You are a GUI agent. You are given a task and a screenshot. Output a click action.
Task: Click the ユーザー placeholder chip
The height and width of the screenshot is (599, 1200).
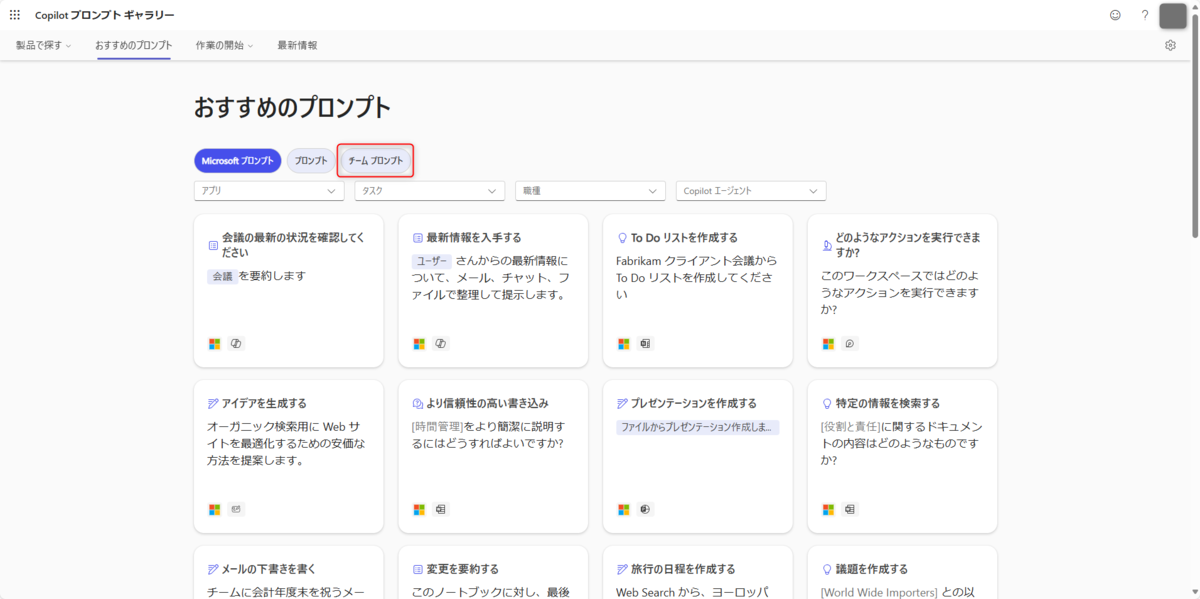click(431, 261)
